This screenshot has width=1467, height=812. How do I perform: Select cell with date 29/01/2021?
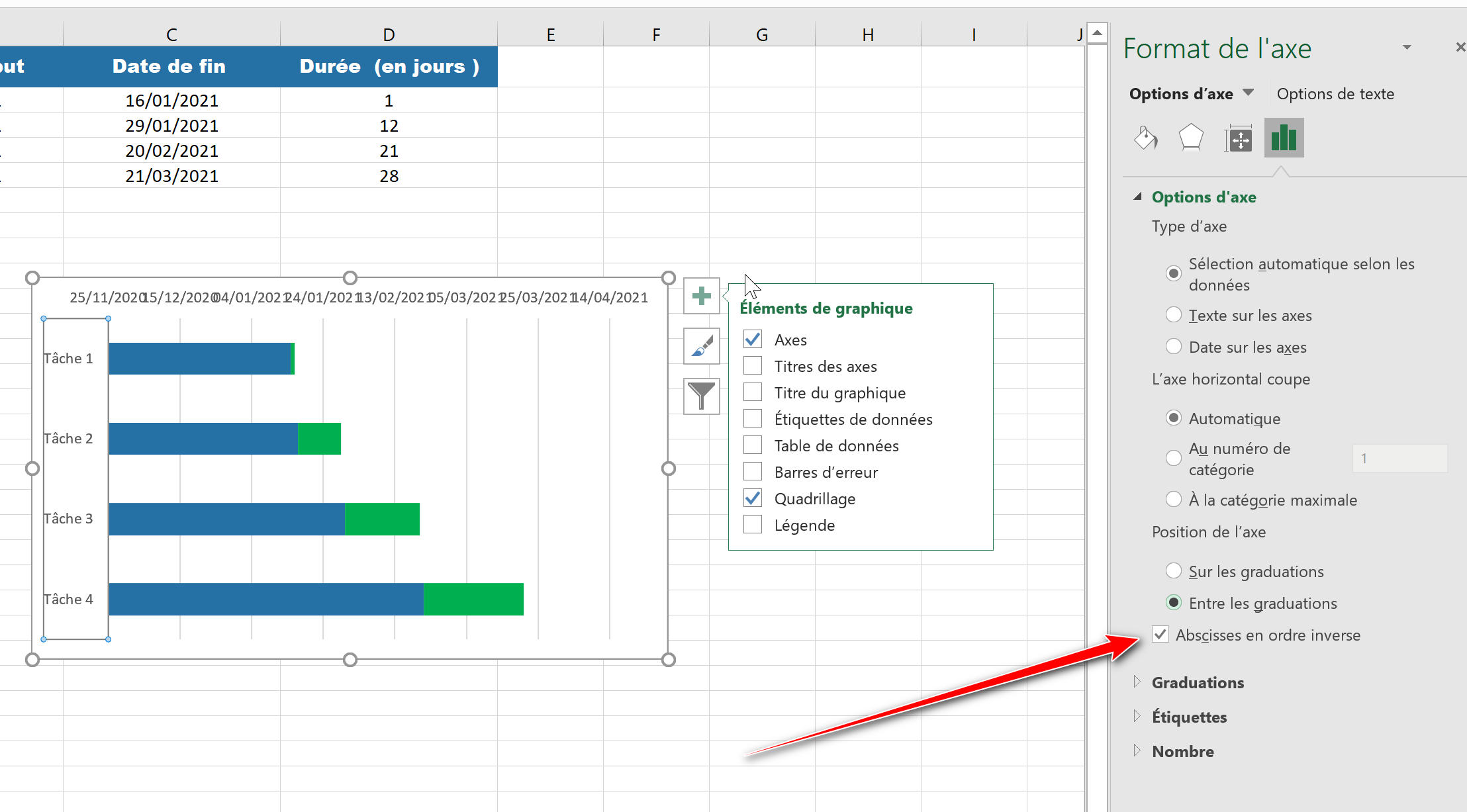[171, 125]
